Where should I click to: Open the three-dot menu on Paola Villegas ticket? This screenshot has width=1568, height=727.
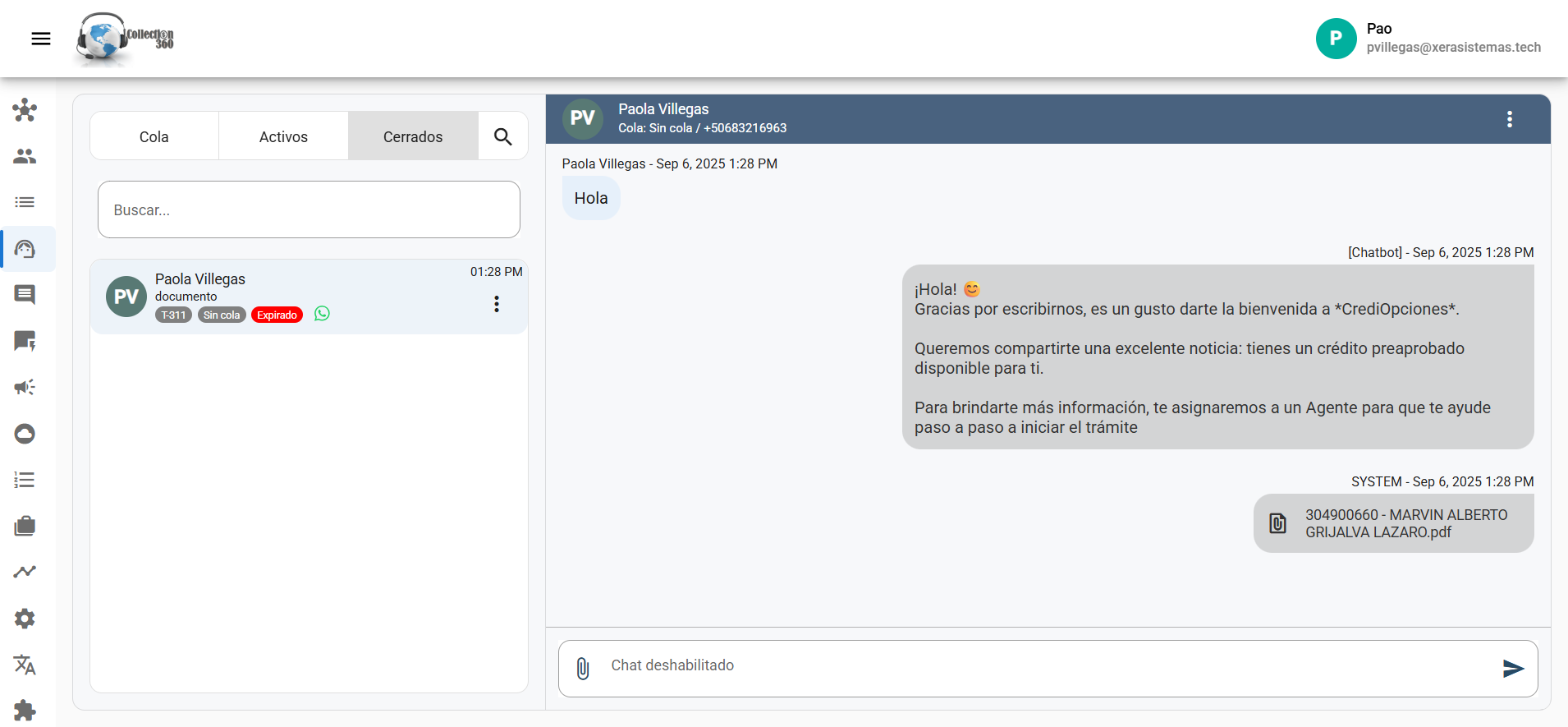(x=496, y=304)
